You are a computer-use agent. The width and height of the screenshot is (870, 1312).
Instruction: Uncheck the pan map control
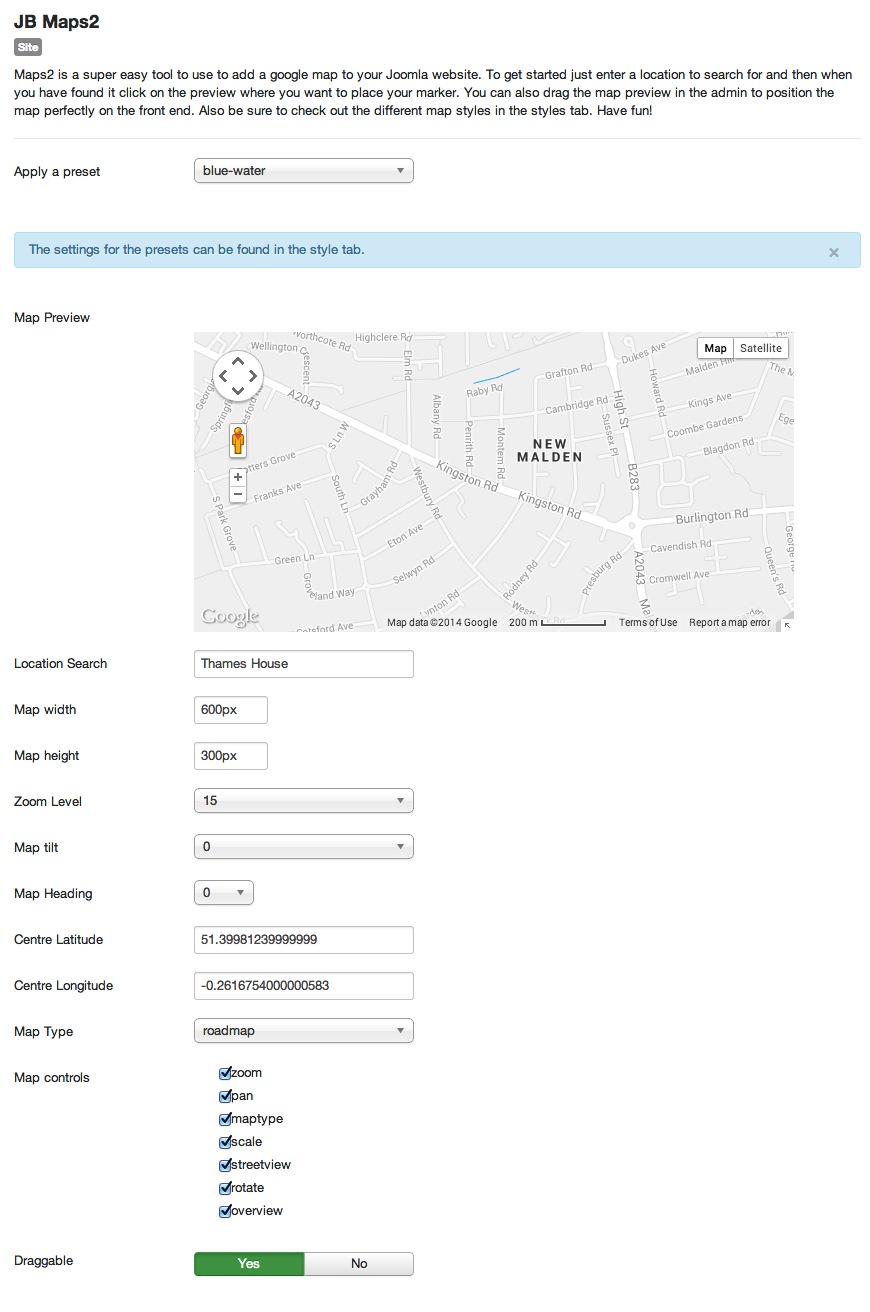click(x=225, y=1096)
